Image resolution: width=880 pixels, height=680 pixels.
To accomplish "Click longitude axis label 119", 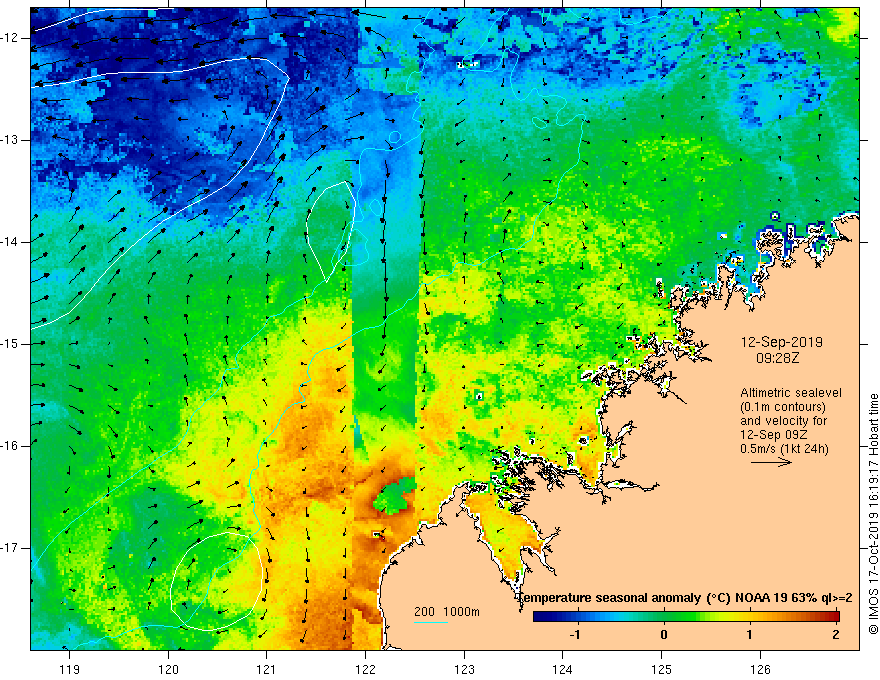I will [x=69, y=670].
